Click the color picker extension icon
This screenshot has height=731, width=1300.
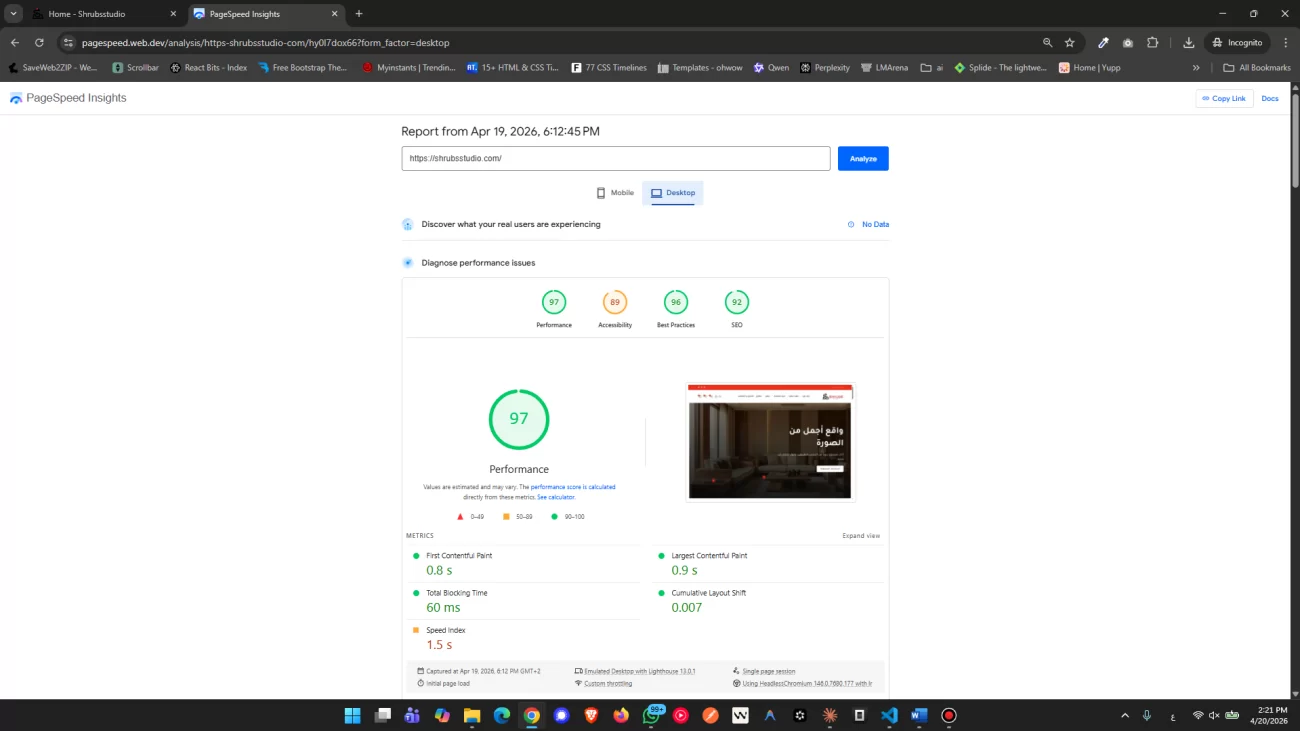[1103, 43]
